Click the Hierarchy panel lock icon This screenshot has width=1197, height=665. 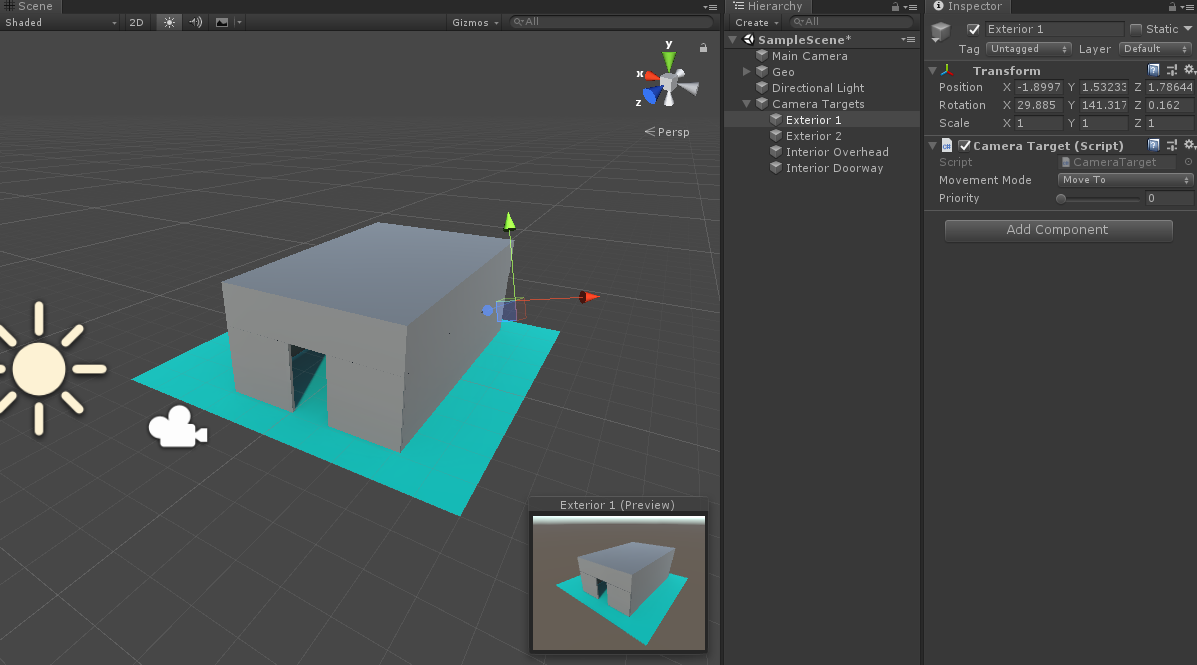[x=895, y=7]
